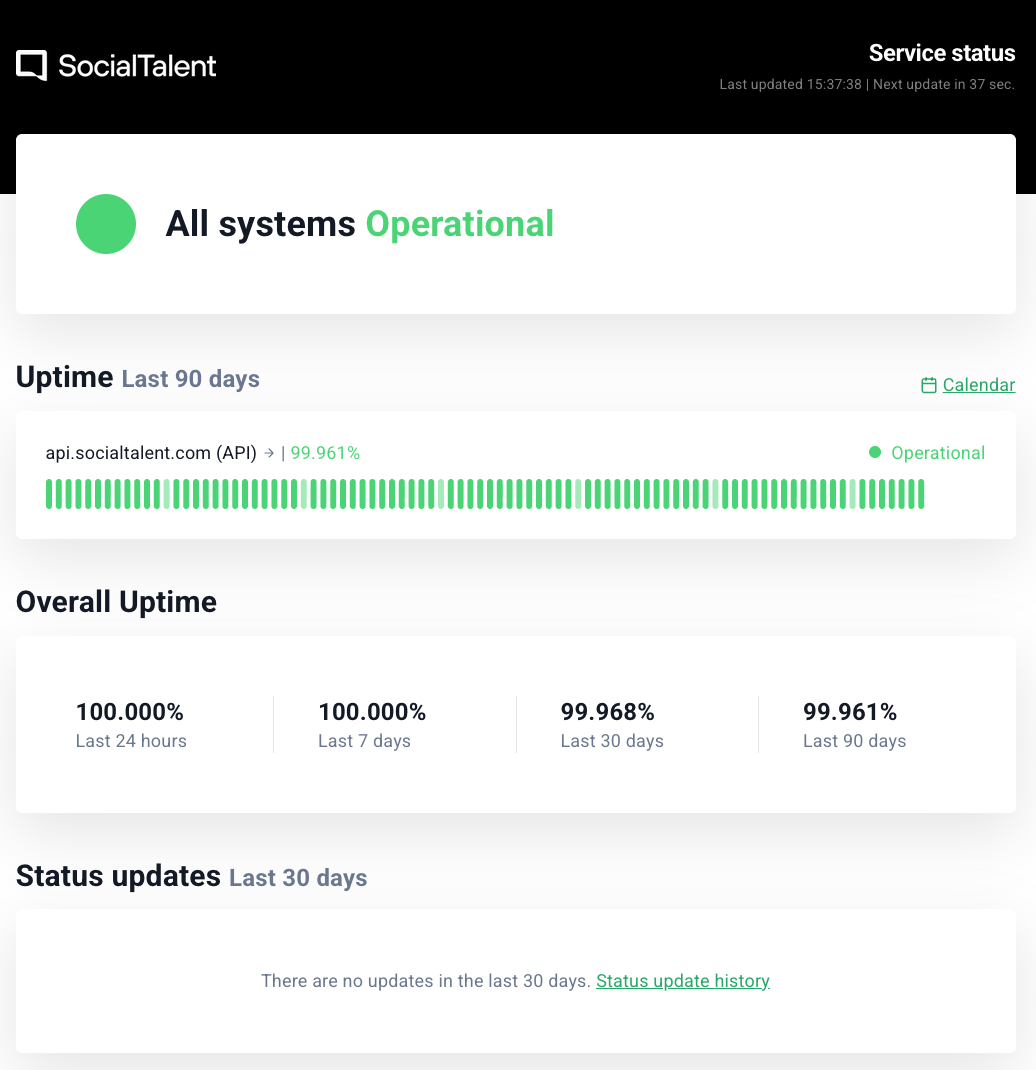Click the small green dot beside Operational
The image size is (1036, 1070).
[875, 453]
